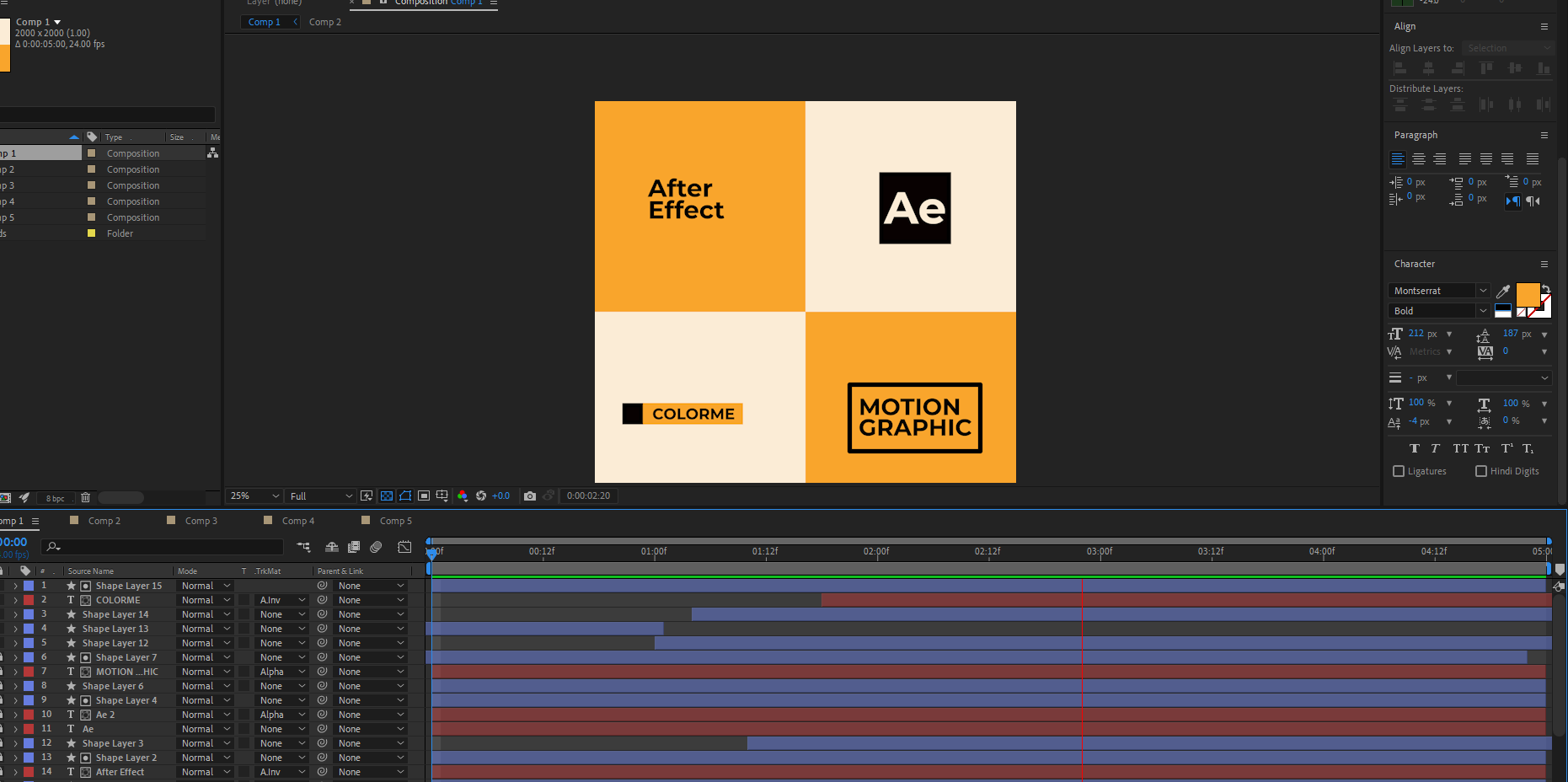This screenshot has height=782, width=1568.
Task: Pick a color with the Character eyedropper
Action: (1503, 292)
